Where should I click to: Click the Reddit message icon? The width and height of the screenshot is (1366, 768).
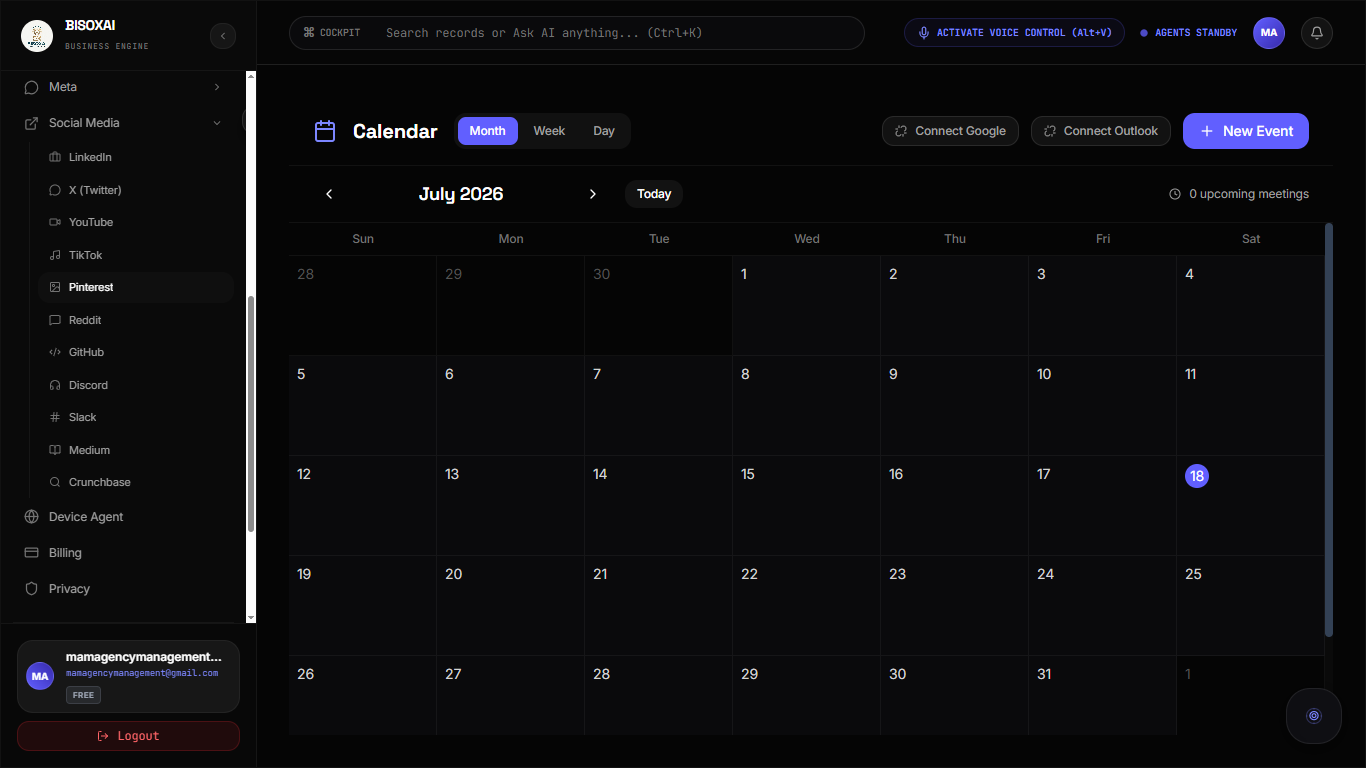click(55, 320)
